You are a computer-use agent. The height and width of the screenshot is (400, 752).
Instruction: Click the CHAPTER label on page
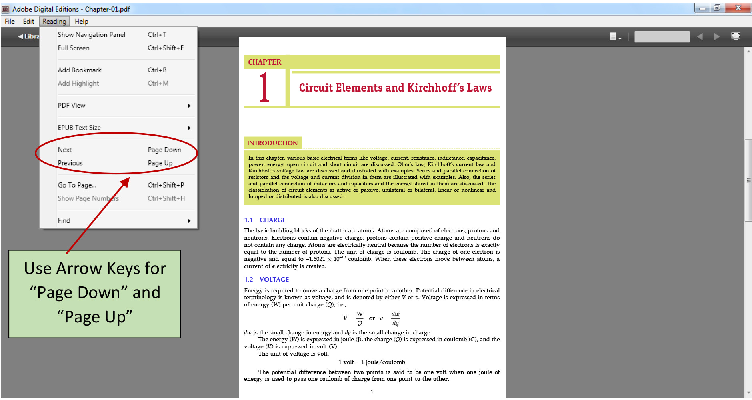click(265, 62)
